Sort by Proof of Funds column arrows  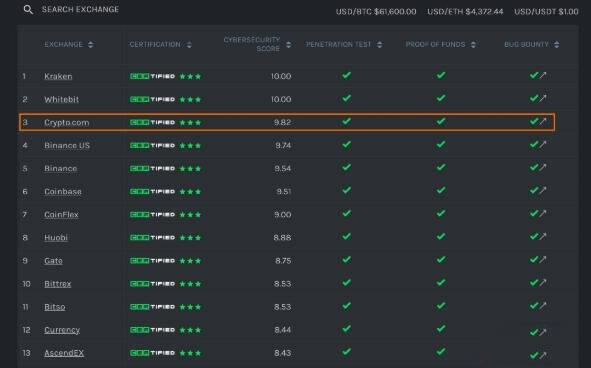(473, 44)
